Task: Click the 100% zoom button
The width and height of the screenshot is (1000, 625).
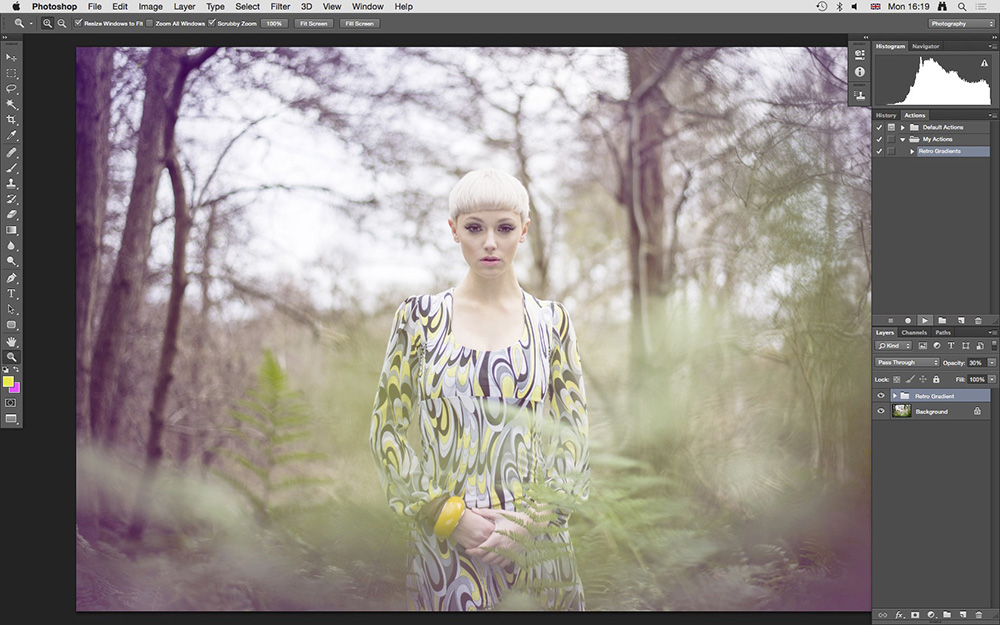Action: pos(274,24)
